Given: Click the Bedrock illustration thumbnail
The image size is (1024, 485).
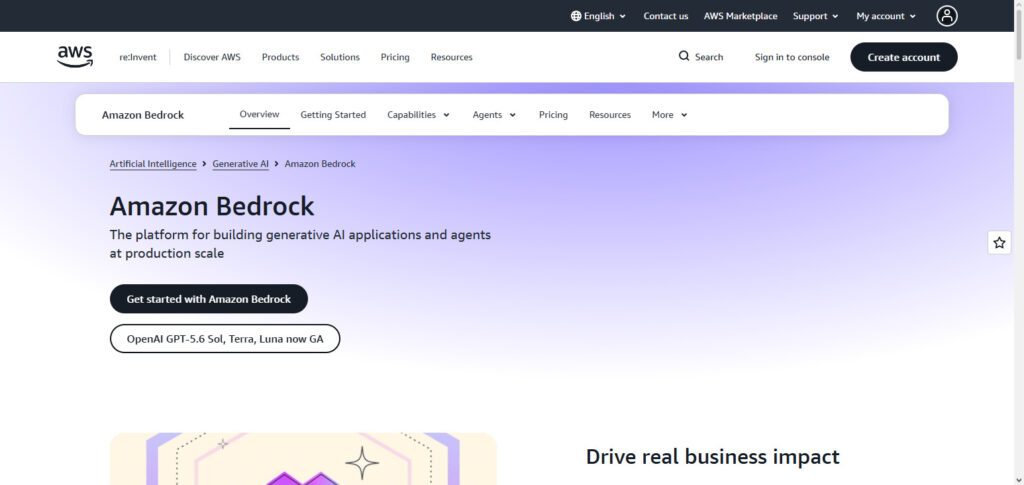Looking at the screenshot, I should click(303, 459).
